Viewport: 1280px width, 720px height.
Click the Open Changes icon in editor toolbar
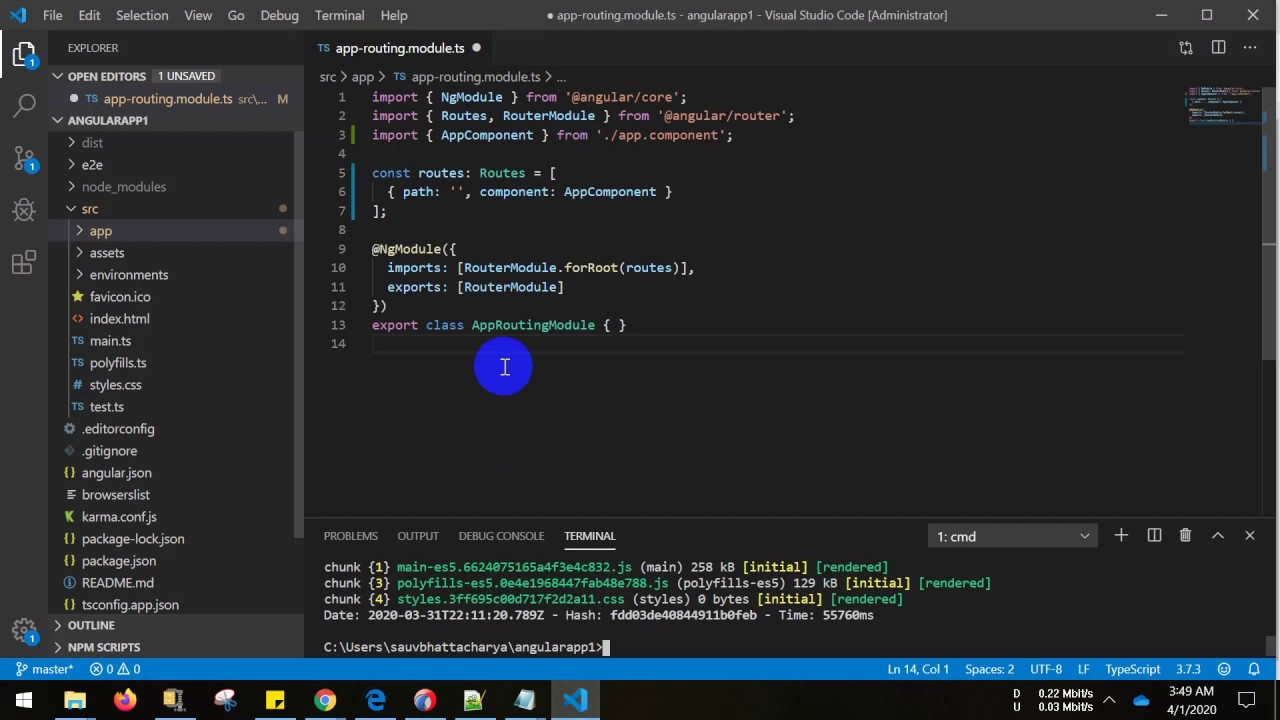click(1186, 48)
